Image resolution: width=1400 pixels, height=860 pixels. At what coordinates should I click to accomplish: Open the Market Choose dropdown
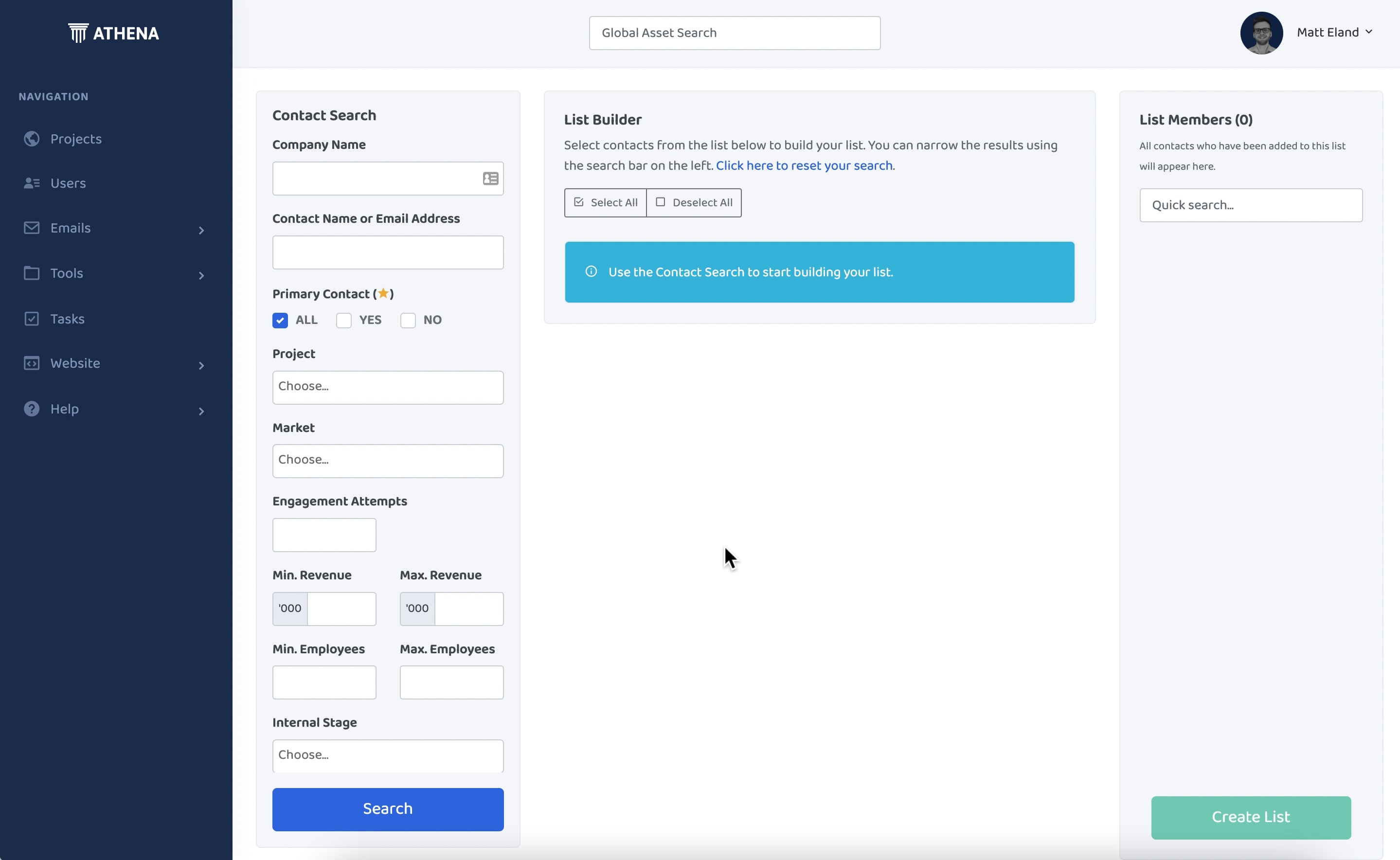point(387,461)
